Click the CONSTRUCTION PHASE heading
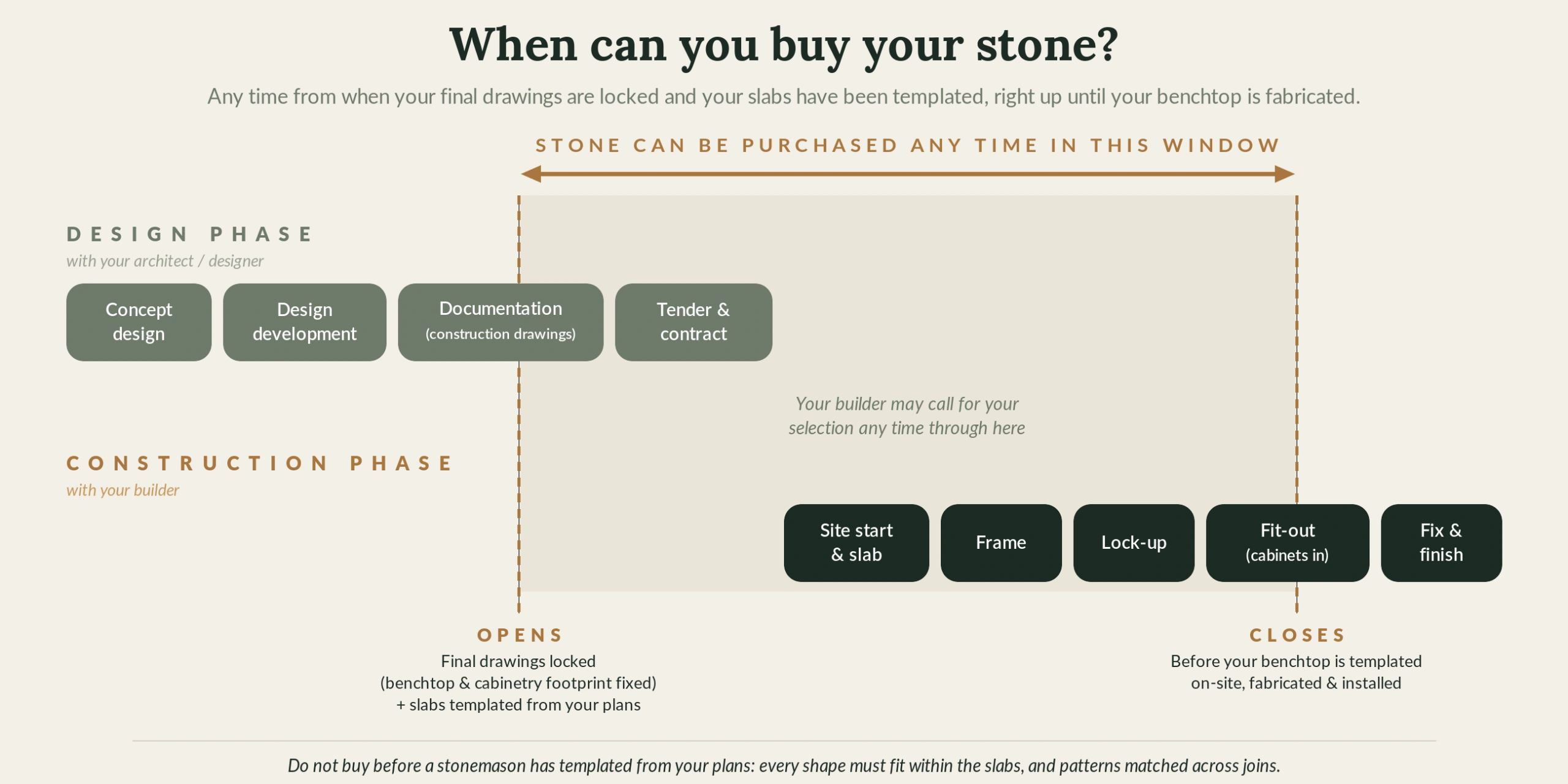The image size is (1568, 784). (260, 463)
